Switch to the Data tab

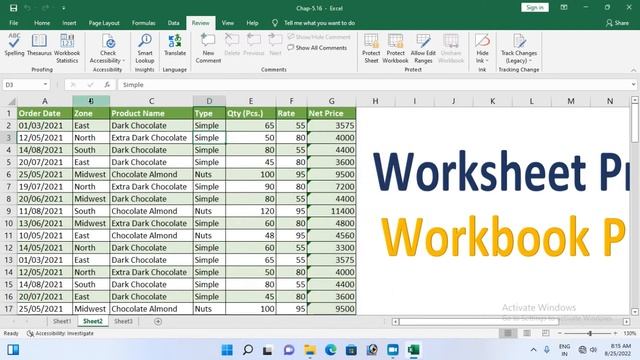(x=173, y=23)
